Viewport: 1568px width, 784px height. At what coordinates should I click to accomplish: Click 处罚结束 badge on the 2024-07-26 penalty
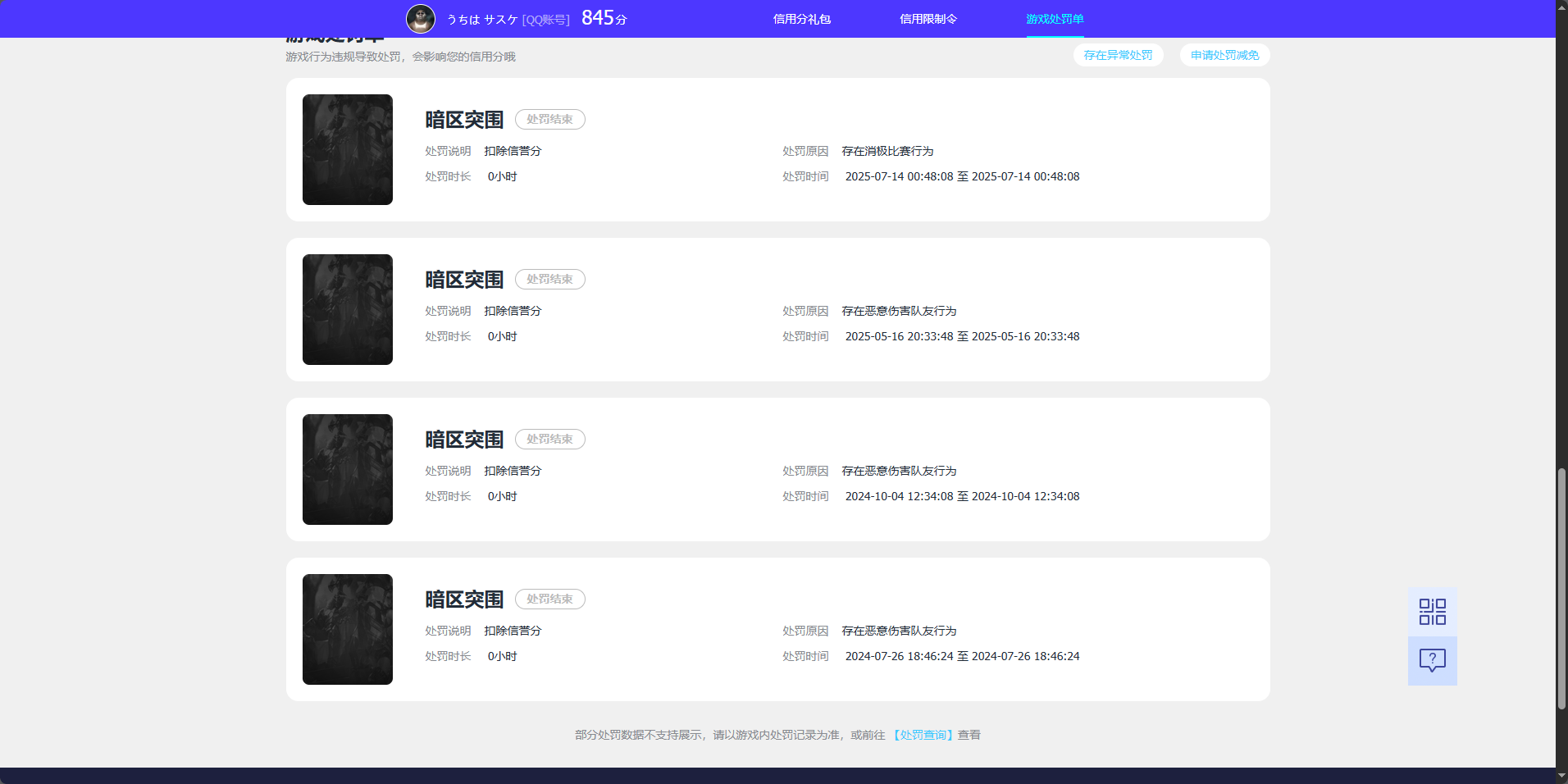tap(550, 599)
